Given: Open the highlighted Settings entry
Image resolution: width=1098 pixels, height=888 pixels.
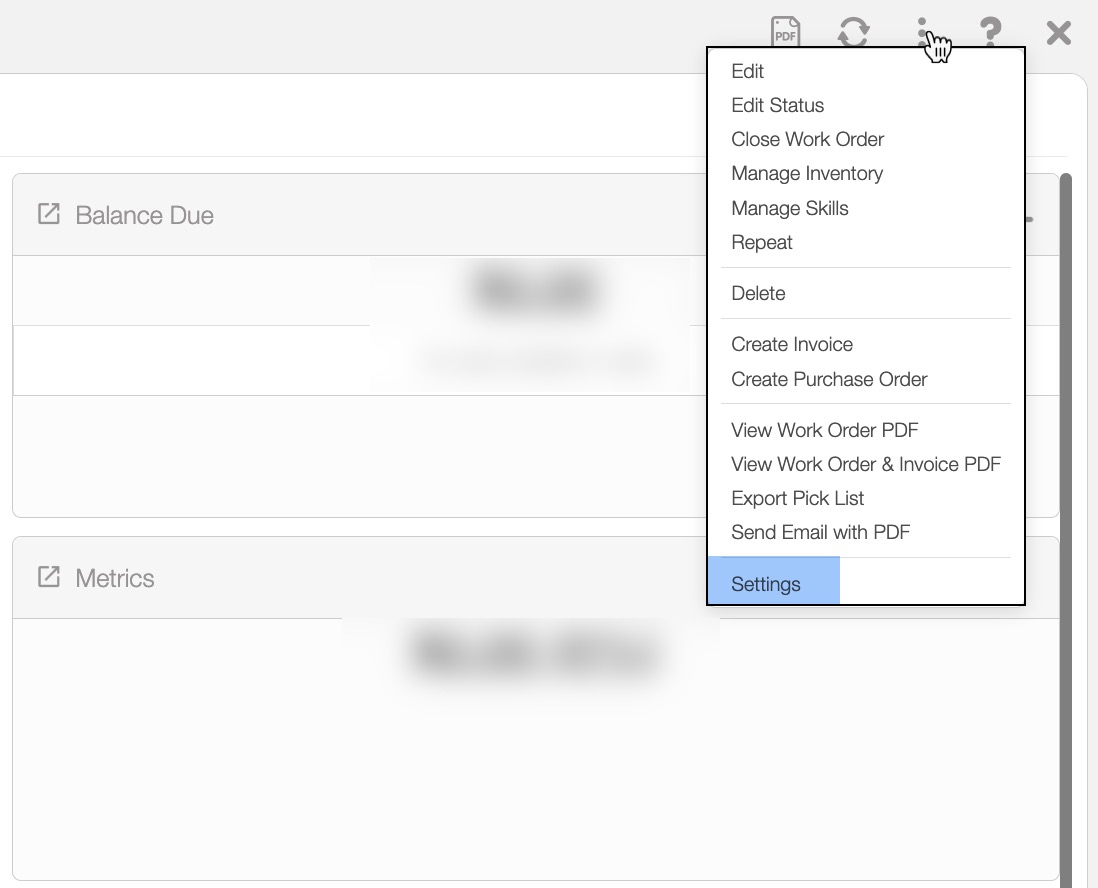Looking at the screenshot, I should click(x=766, y=584).
